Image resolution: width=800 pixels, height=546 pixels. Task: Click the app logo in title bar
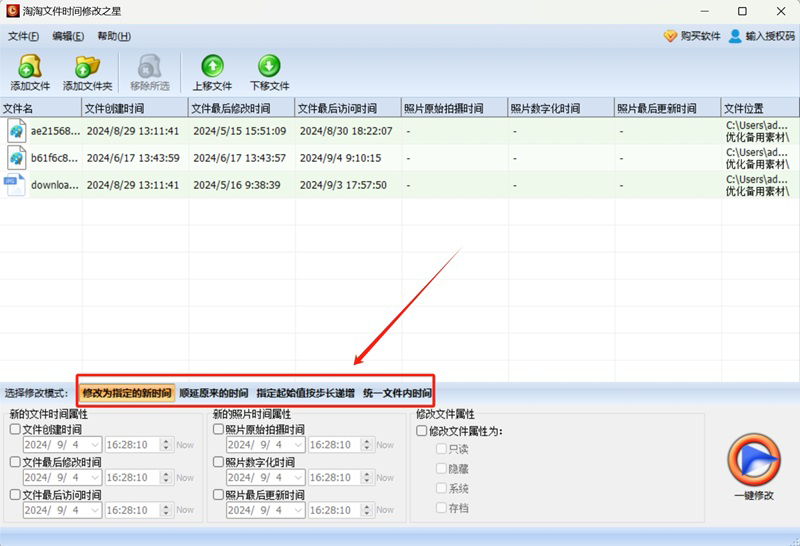click(13, 11)
